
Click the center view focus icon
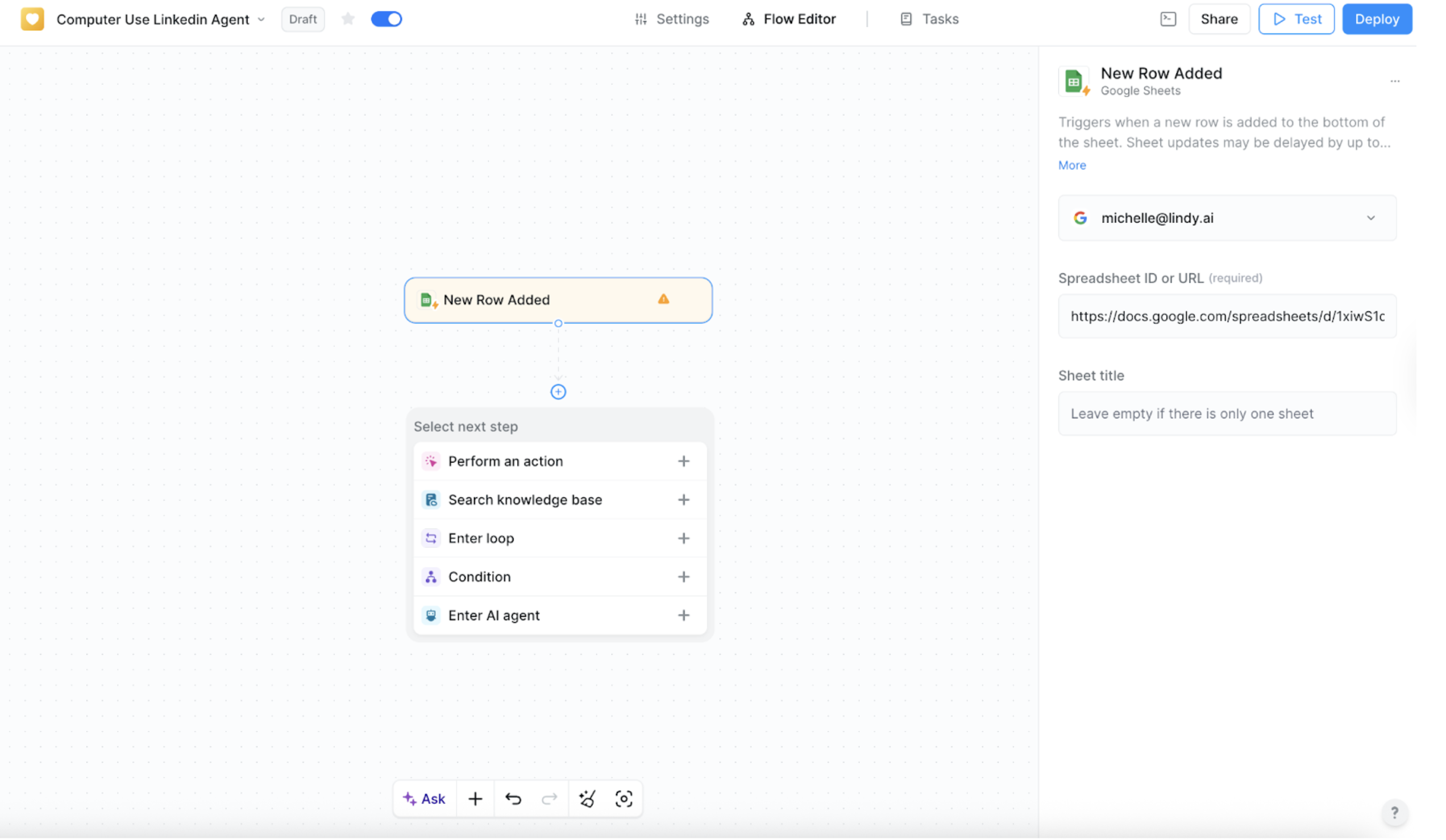(x=623, y=798)
